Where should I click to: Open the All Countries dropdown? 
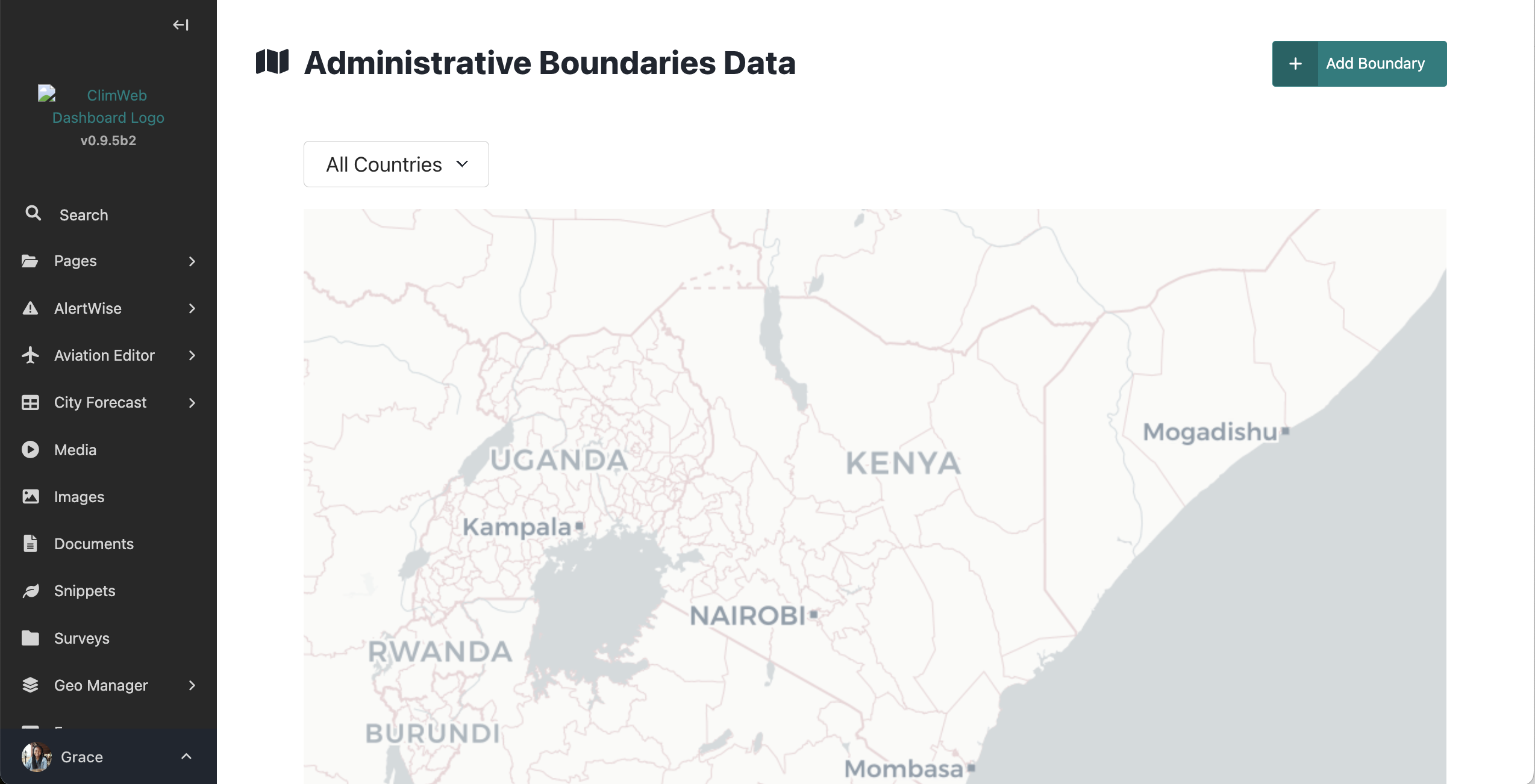(396, 164)
